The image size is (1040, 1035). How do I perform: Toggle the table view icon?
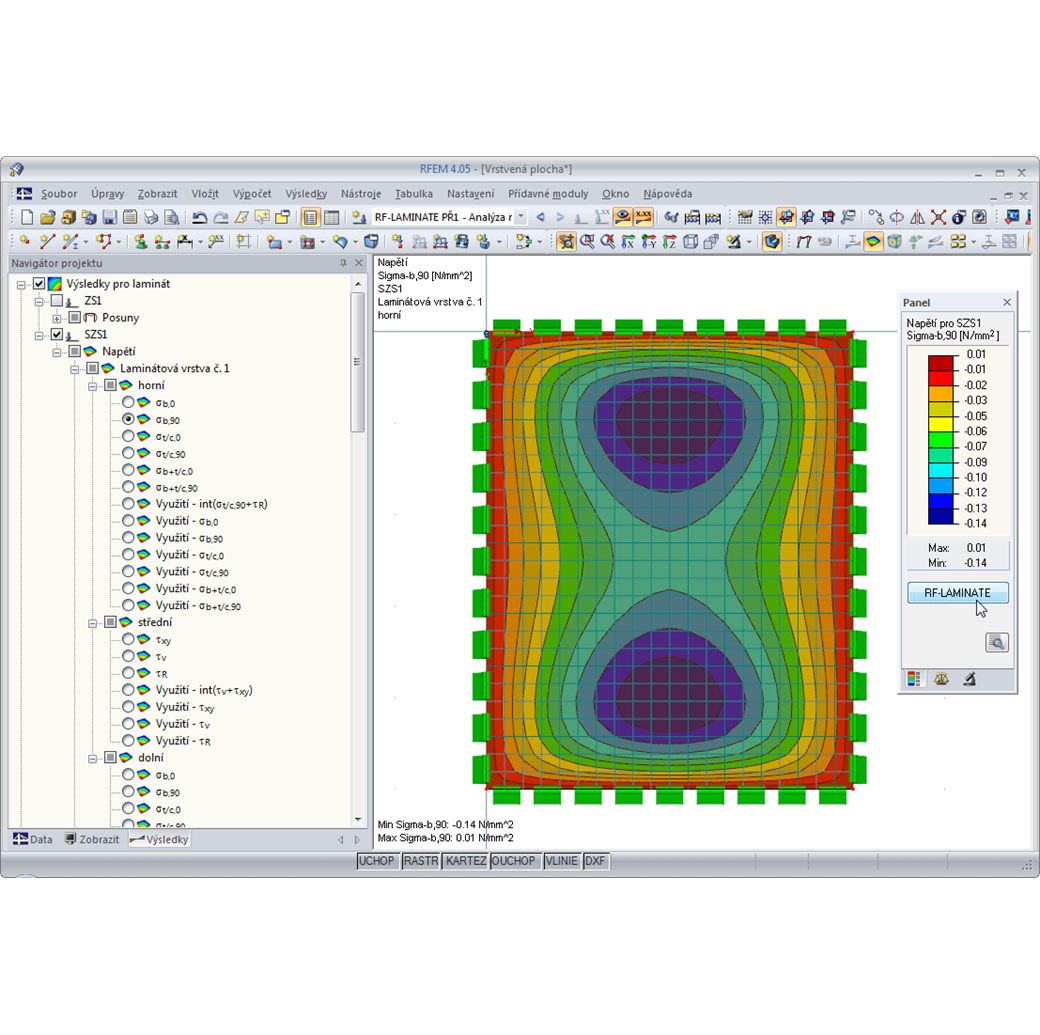pos(331,217)
